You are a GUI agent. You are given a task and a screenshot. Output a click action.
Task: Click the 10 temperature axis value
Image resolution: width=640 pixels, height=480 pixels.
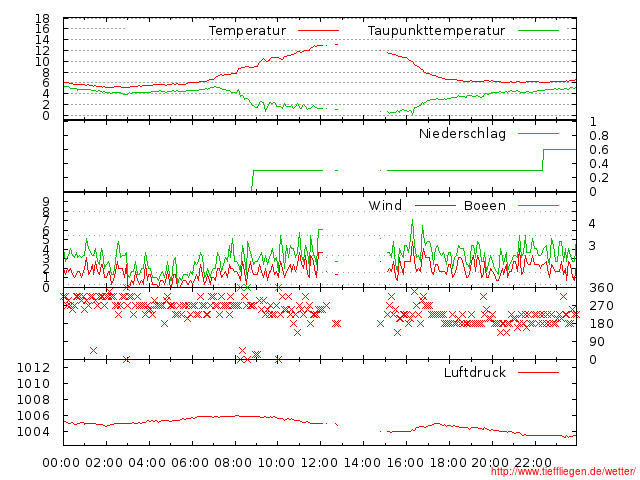point(42,62)
